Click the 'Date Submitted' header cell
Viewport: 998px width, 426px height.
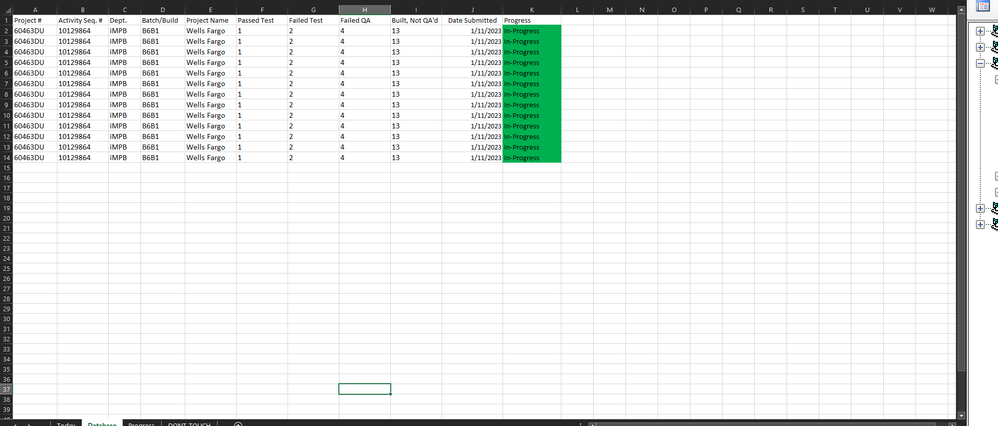[x=472, y=20]
